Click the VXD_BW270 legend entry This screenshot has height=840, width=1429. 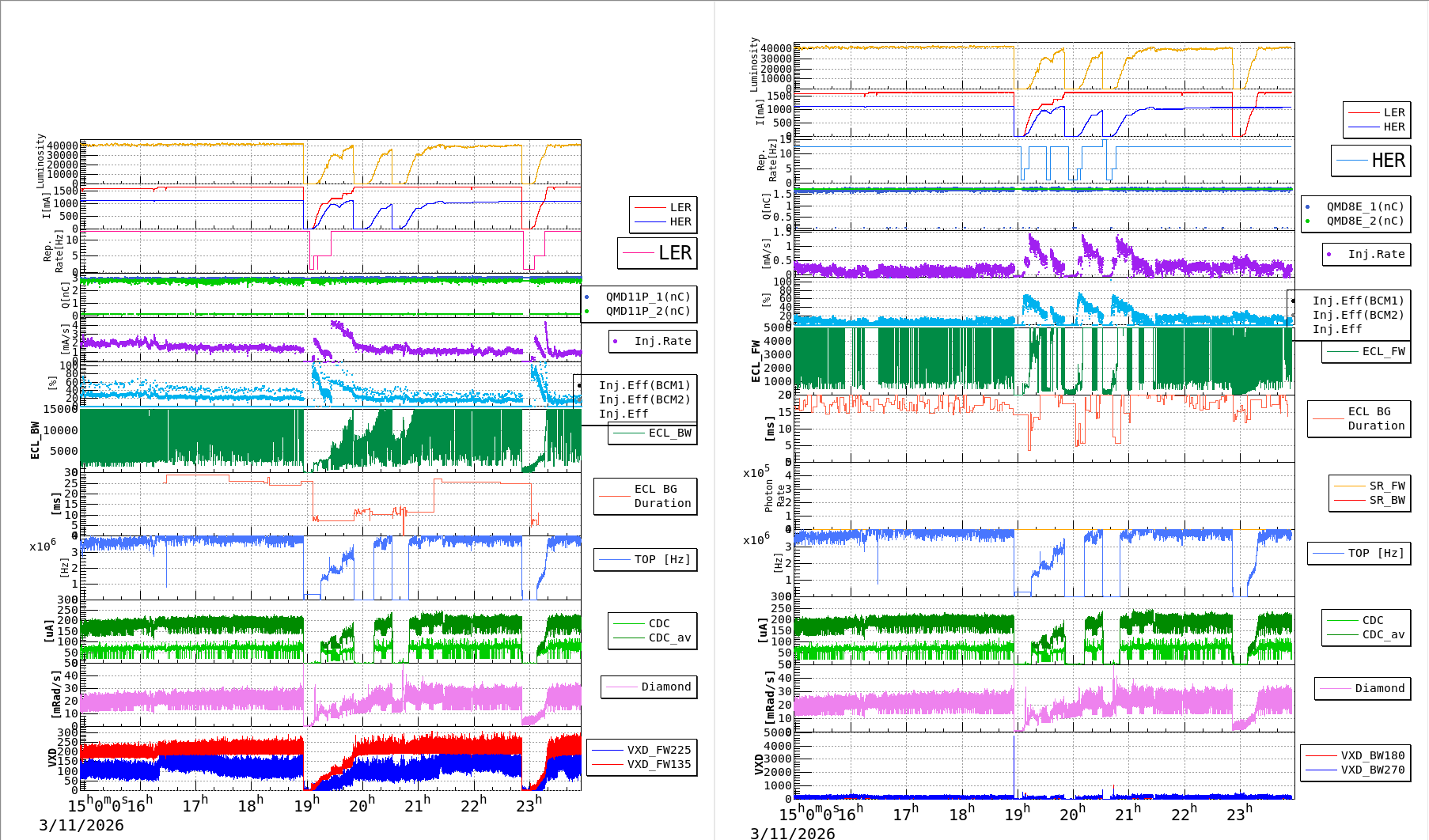coord(1372,770)
